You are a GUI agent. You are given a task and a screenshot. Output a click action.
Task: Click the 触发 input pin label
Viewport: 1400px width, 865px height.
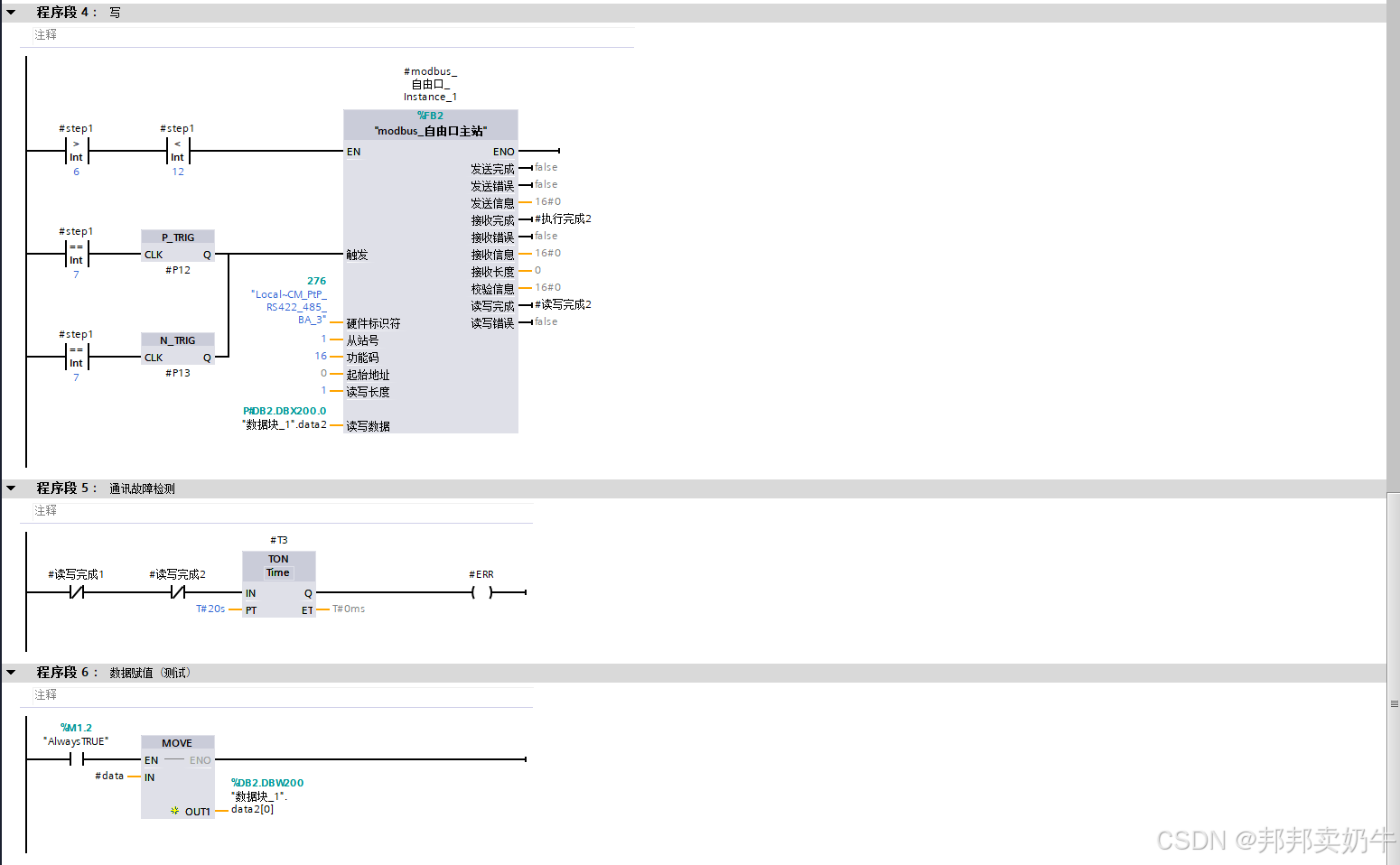(358, 255)
